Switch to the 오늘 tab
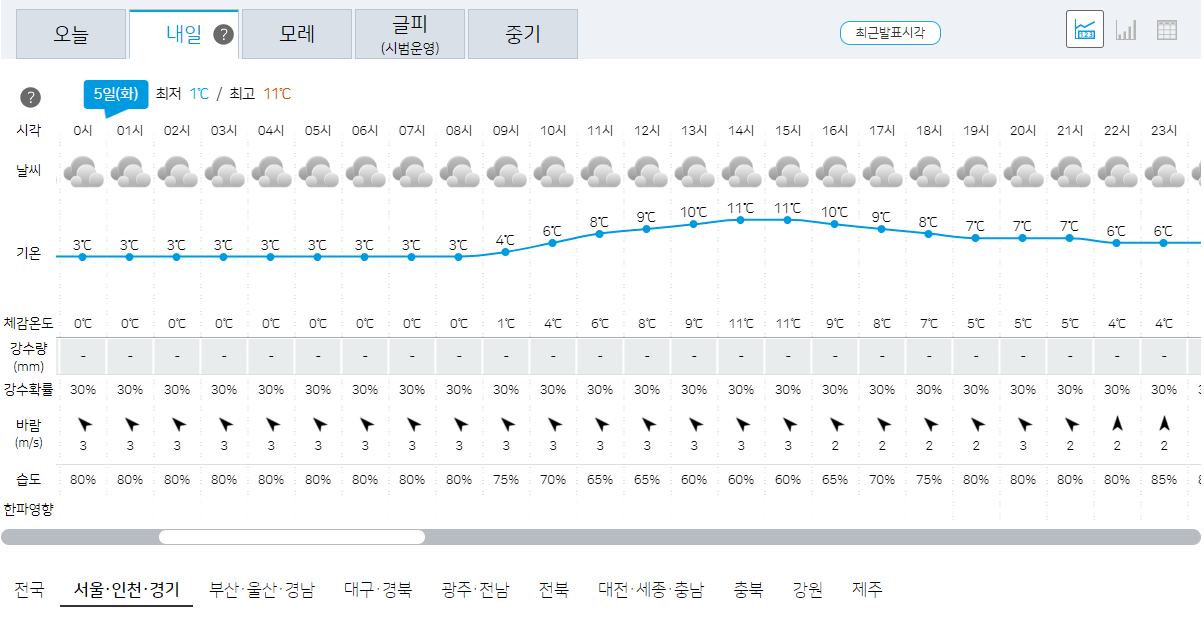Viewport: 1204px width, 620px height. point(71,33)
